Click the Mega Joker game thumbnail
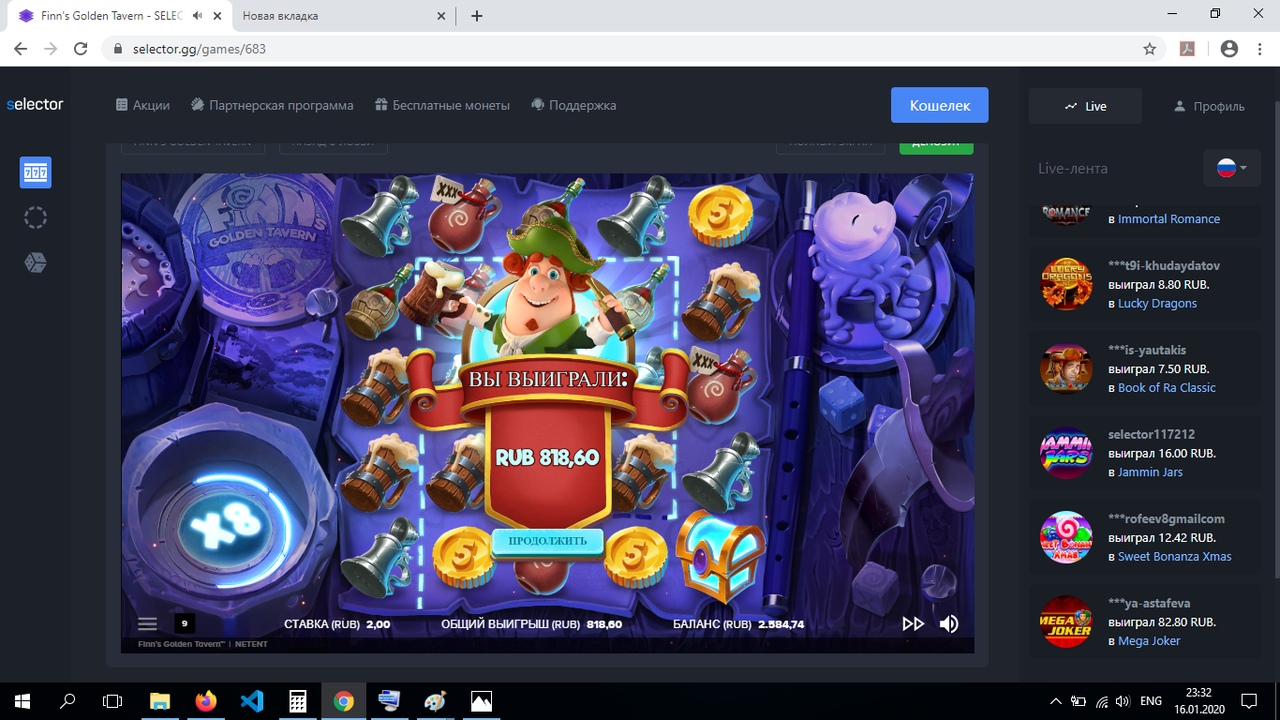Screen dimensions: 1280x720 click(x=1065, y=621)
